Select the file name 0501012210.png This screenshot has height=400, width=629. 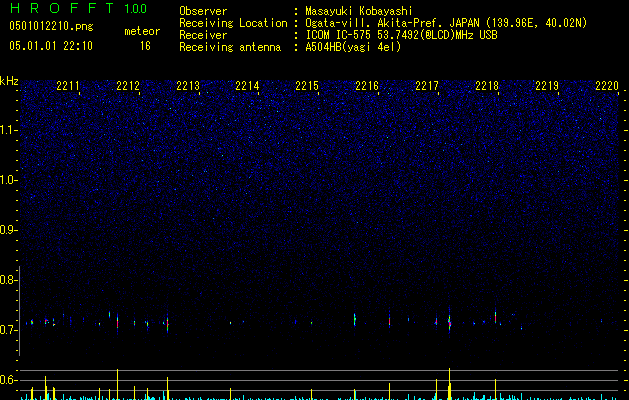[x=51, y=26]
